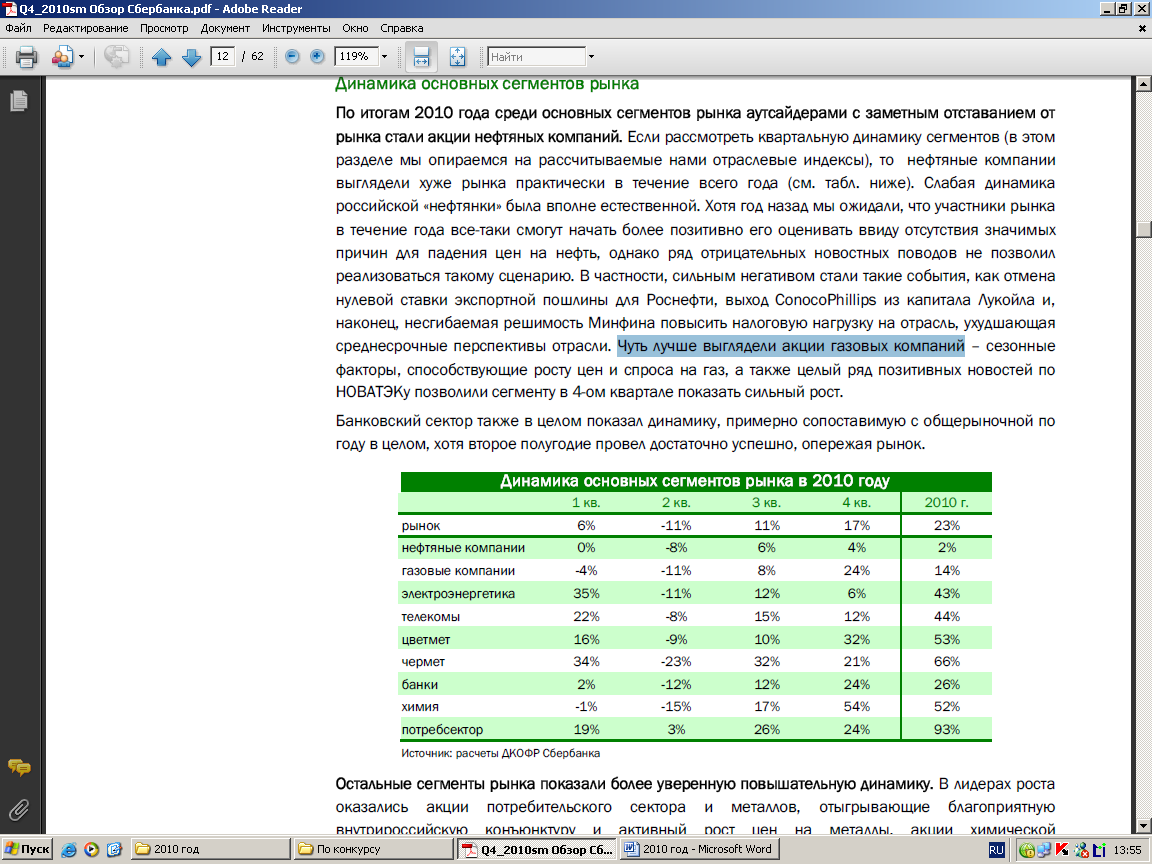Go to next page with down arrow

(x=191, y=57)
